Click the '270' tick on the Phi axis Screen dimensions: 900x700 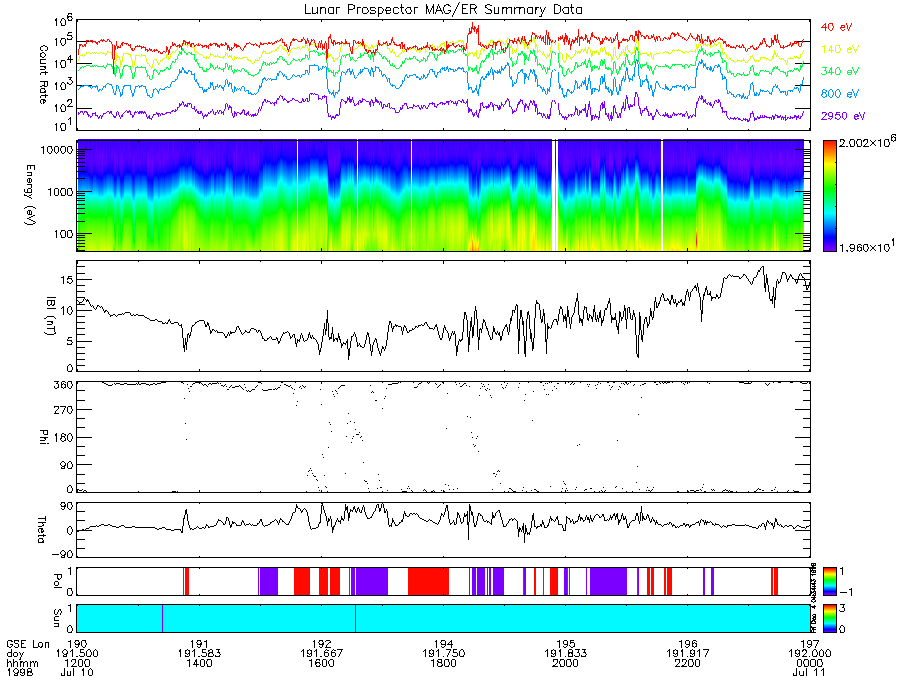pyautogui.click(x=64, y=410)
